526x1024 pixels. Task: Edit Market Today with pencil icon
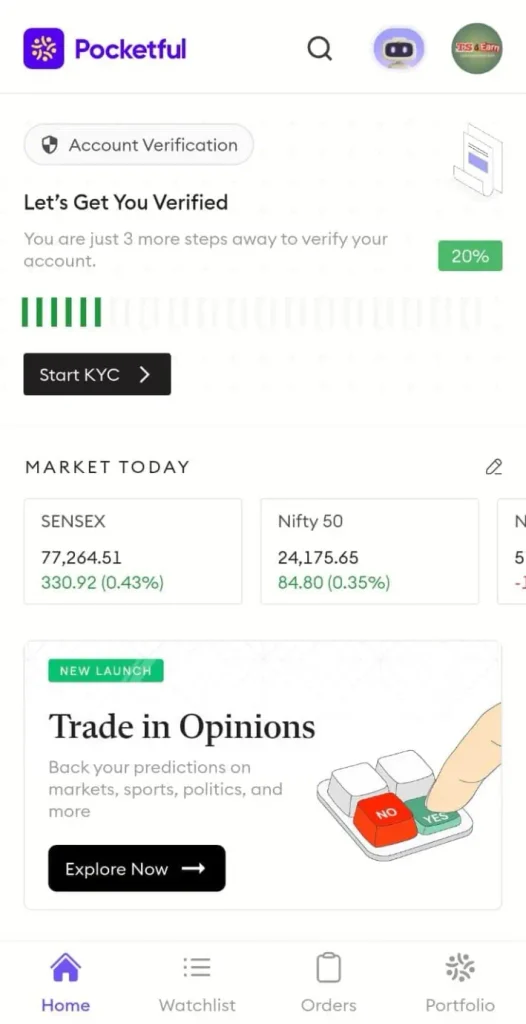[494, 467]
